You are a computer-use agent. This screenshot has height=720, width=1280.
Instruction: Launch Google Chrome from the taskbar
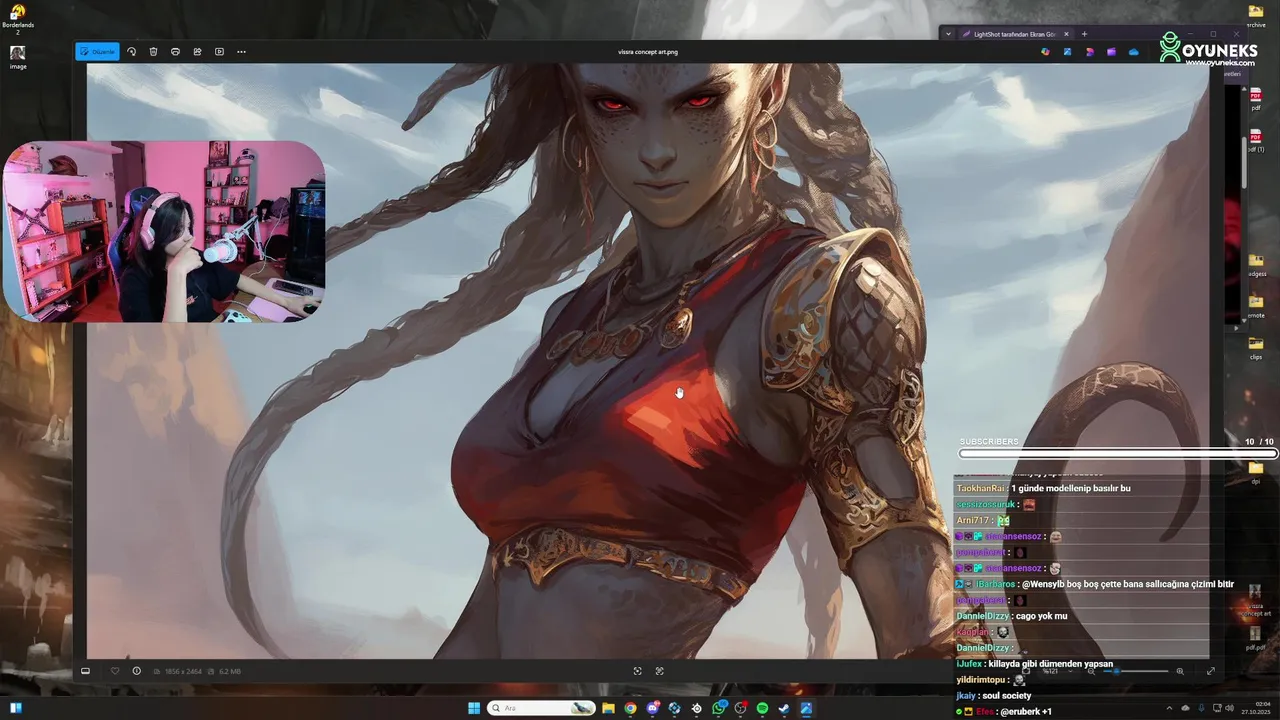click(630, 708)
